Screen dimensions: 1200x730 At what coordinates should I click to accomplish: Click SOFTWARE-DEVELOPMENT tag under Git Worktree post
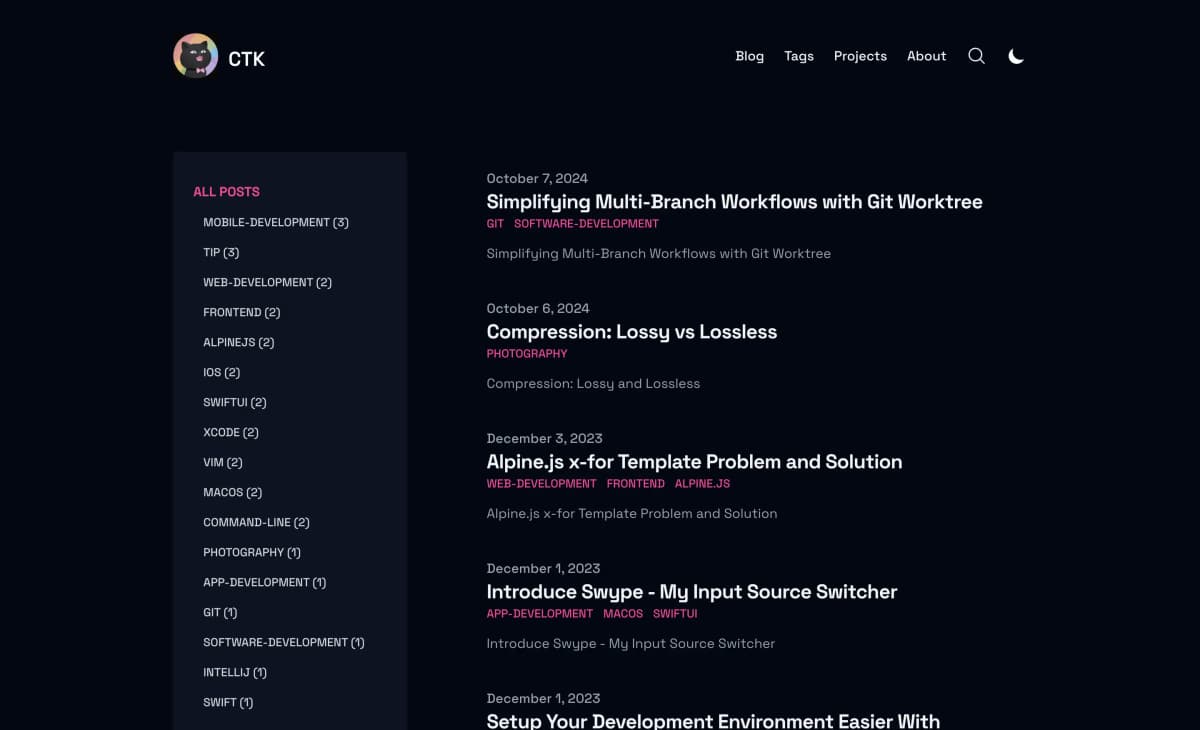pos(586,224)
